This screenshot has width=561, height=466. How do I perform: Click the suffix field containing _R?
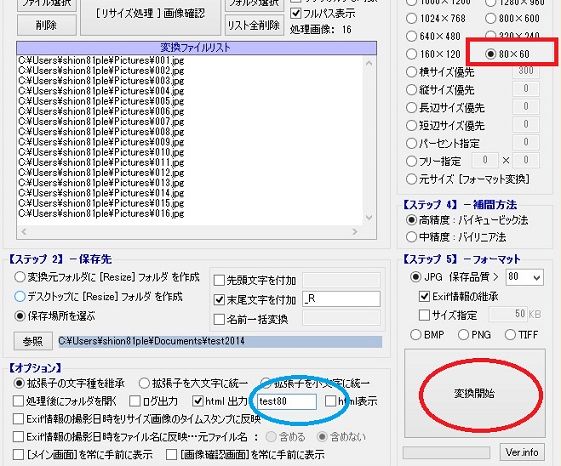341,299
